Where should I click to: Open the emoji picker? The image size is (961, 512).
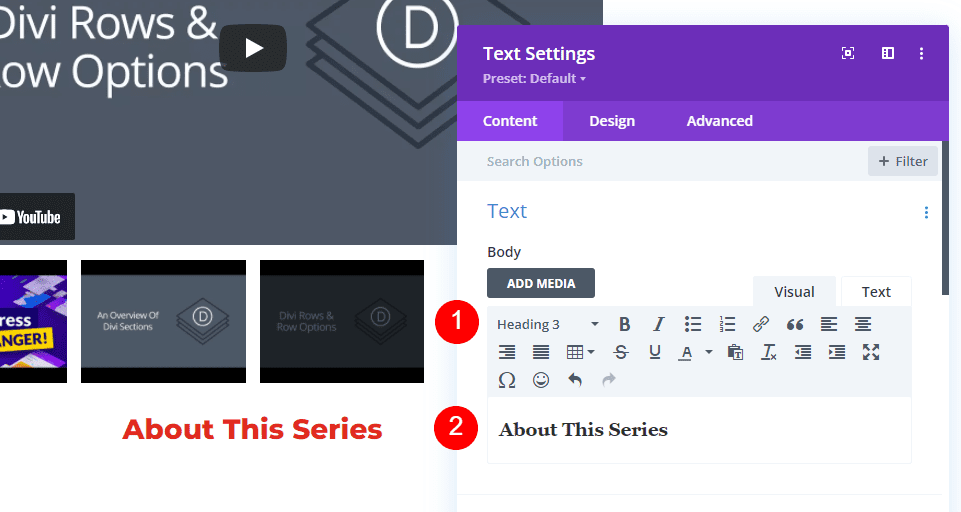click(541, 380)
